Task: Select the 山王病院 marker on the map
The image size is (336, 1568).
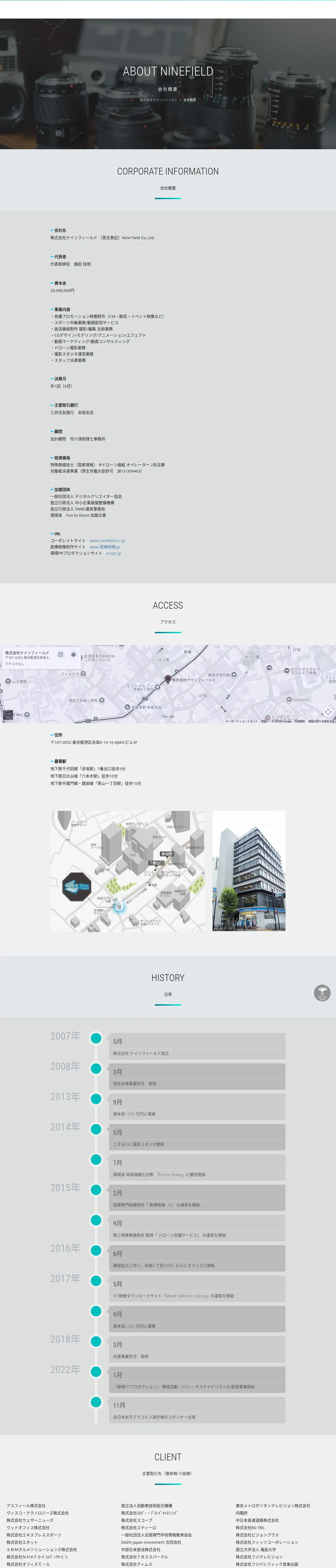Action: click(8, 681)
